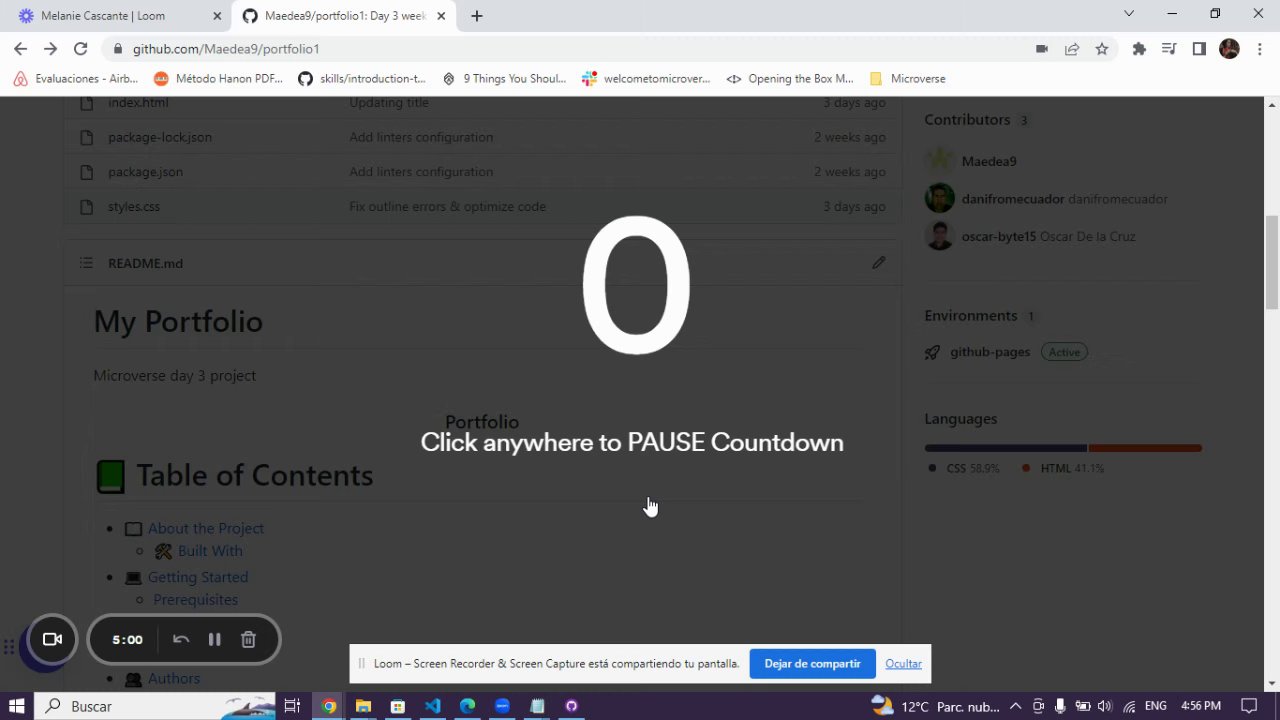
Task: Delete recording with the trash icon
Action: (248, 640)
